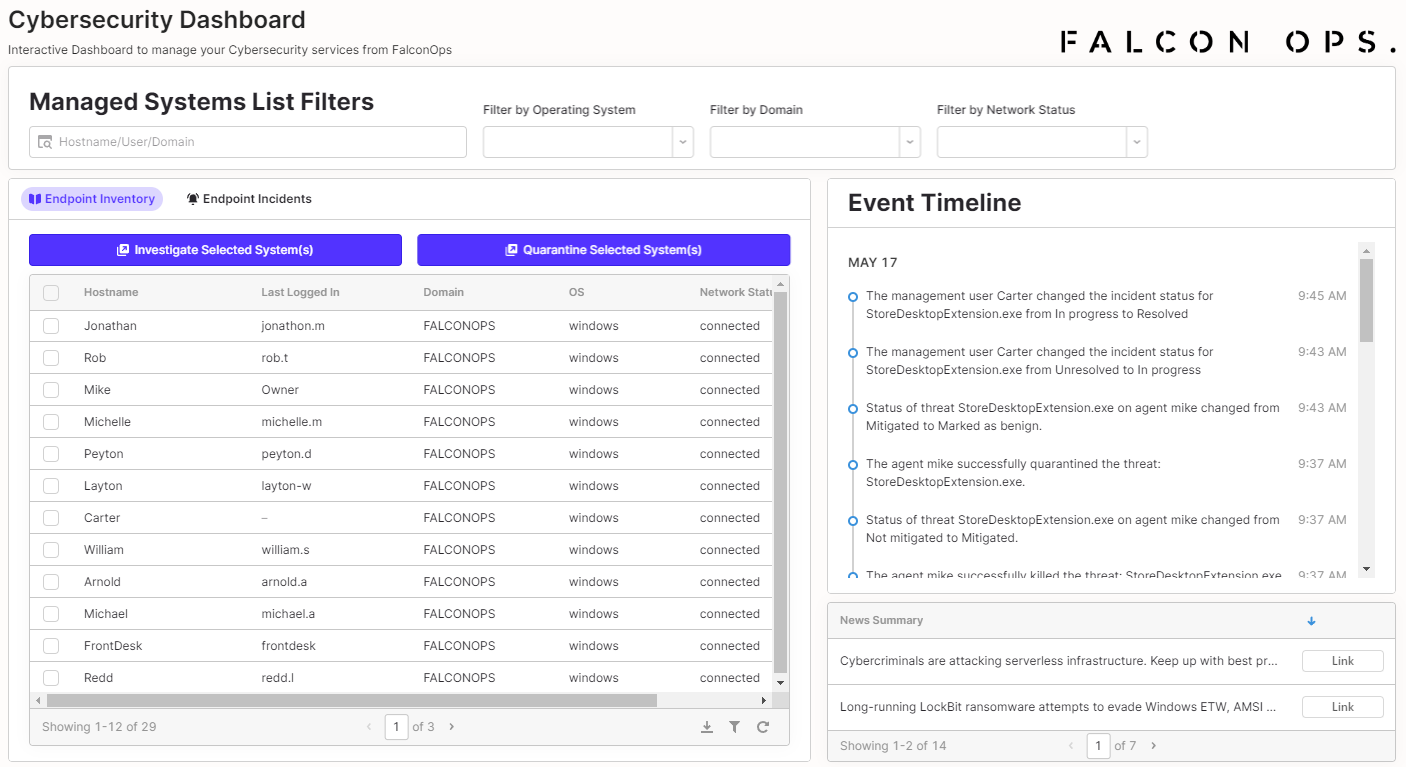Click the download icon below the systems table
1406x767 pixels.
pyautogui.click(x=707, y=727)
